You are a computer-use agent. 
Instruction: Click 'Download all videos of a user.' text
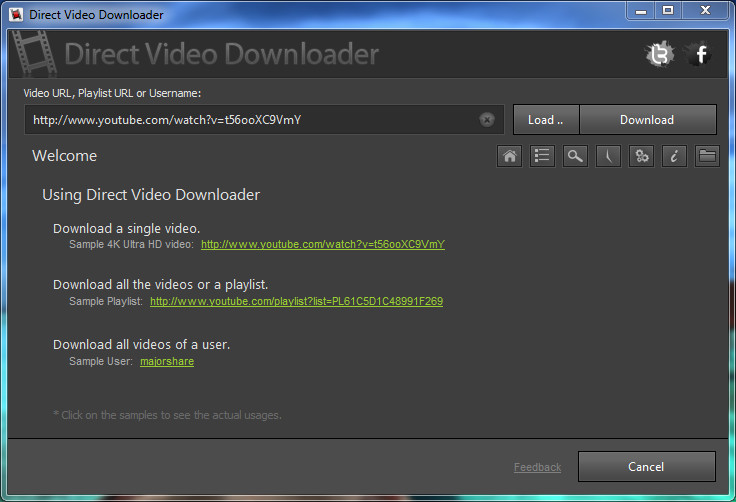[x=141, y=344]
